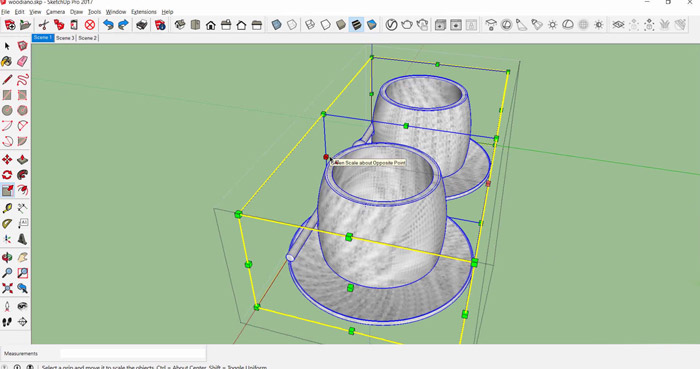
Task: Activate the Paint Bucket tool
Action: [x=7, y=62]
